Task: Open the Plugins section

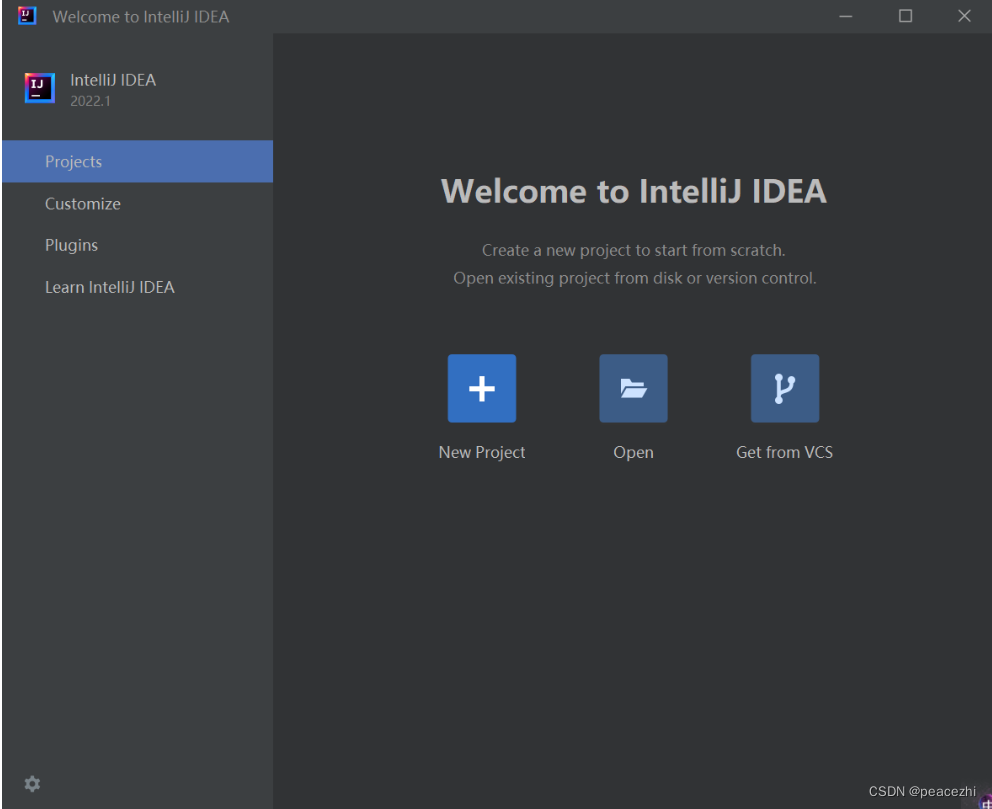Action: [72, 245]
